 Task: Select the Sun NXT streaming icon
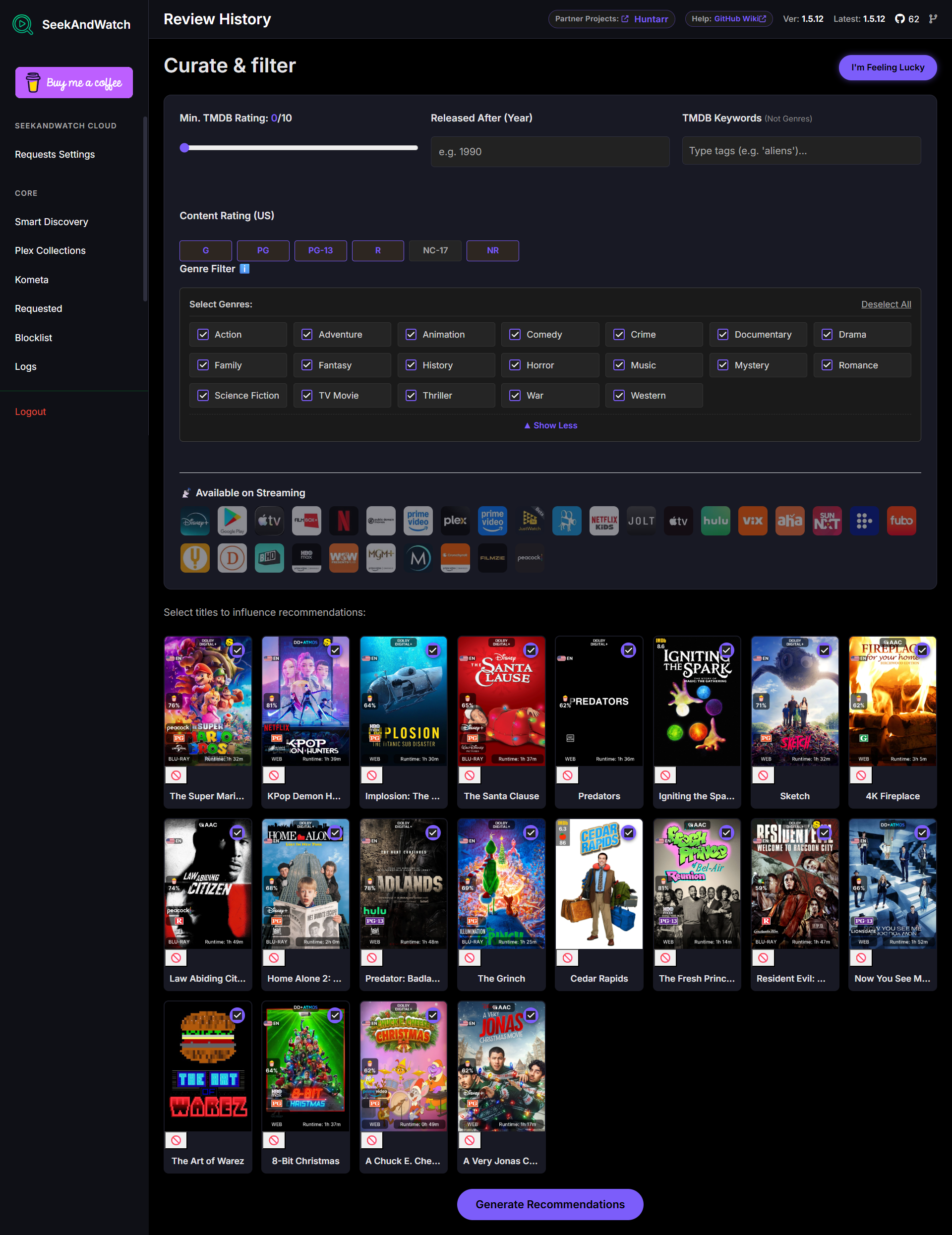827,521
